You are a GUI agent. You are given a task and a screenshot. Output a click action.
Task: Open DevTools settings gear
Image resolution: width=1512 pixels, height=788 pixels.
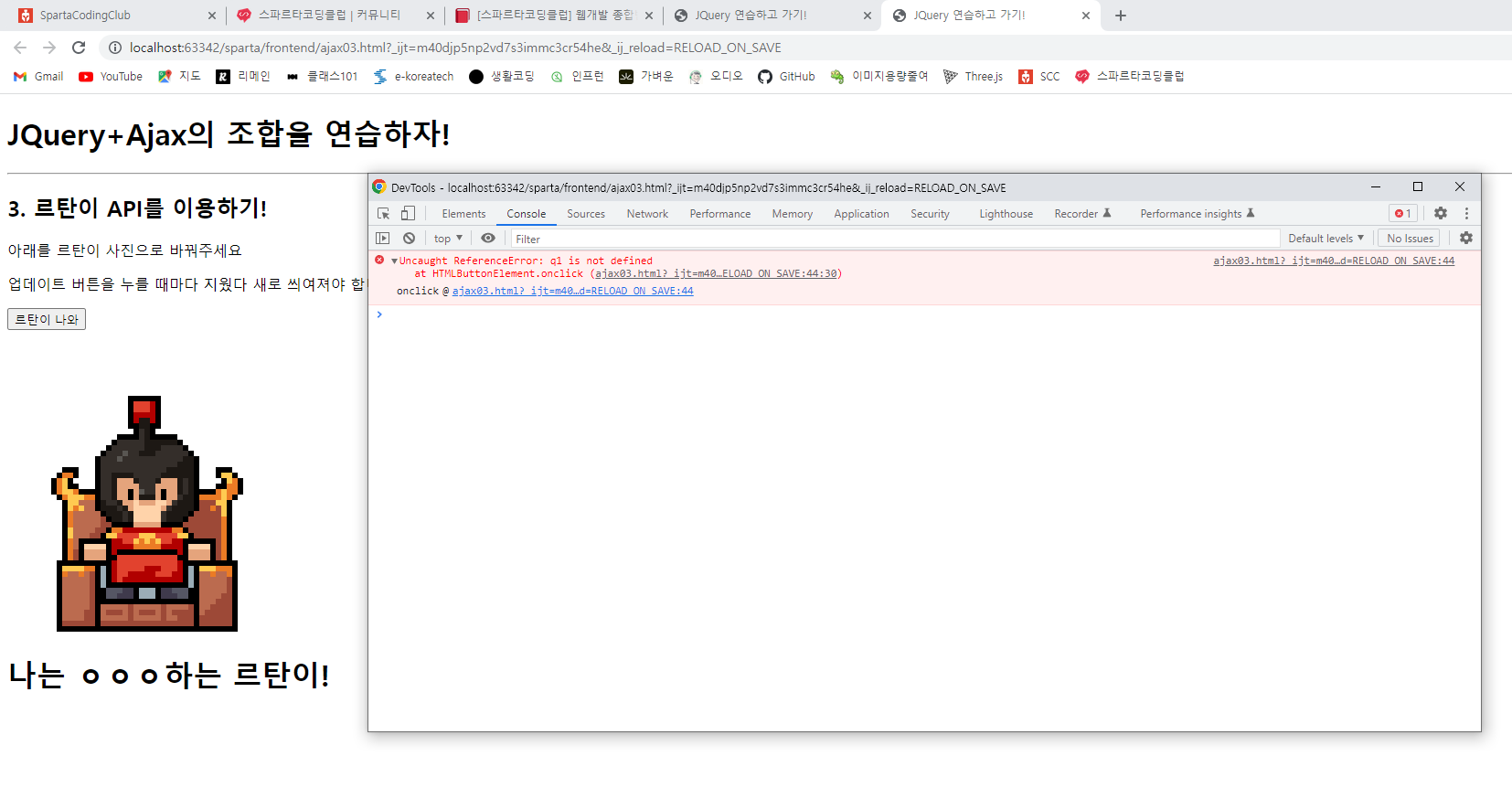1441,213
